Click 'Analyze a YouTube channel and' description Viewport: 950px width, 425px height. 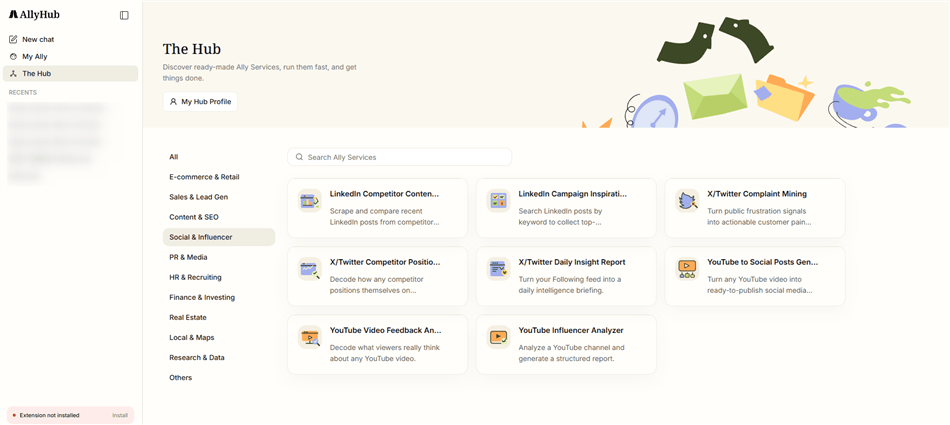click(x=571, y=348)
